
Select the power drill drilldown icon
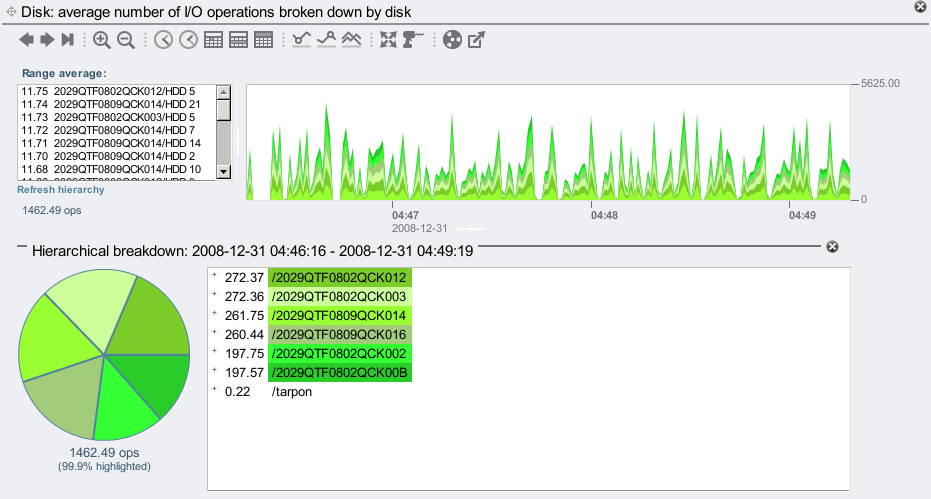(413, 40)
